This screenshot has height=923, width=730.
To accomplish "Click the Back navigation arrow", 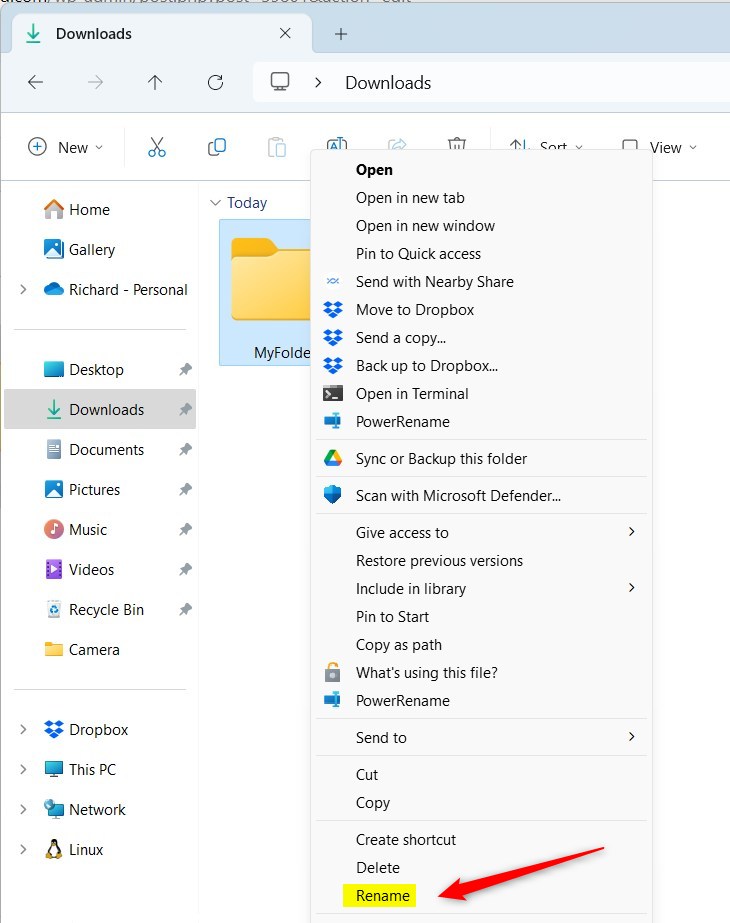I will tap(36, 82).
